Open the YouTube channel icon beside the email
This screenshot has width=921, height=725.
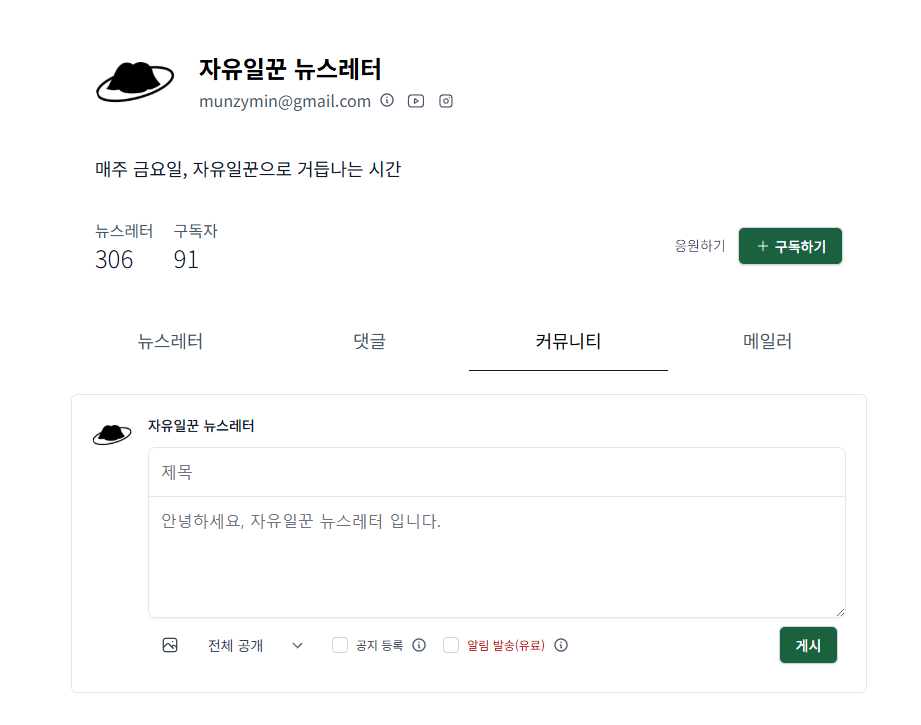click(415, 100)
